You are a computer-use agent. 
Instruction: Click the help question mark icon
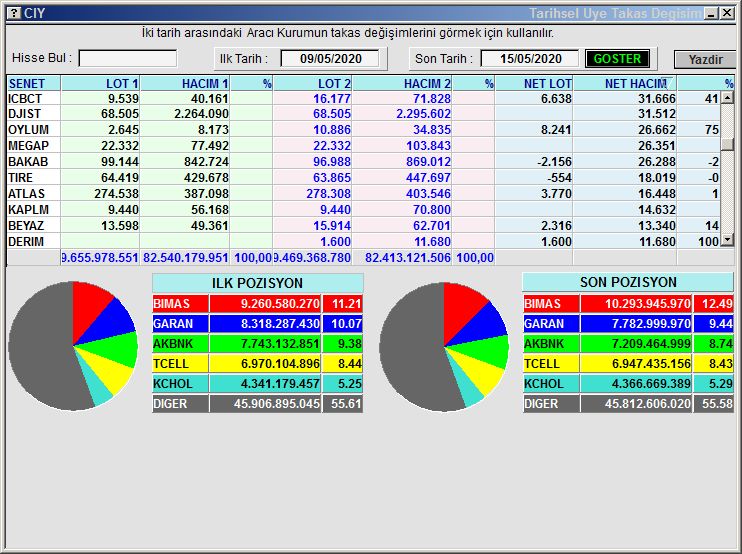(x=15, y=13)
